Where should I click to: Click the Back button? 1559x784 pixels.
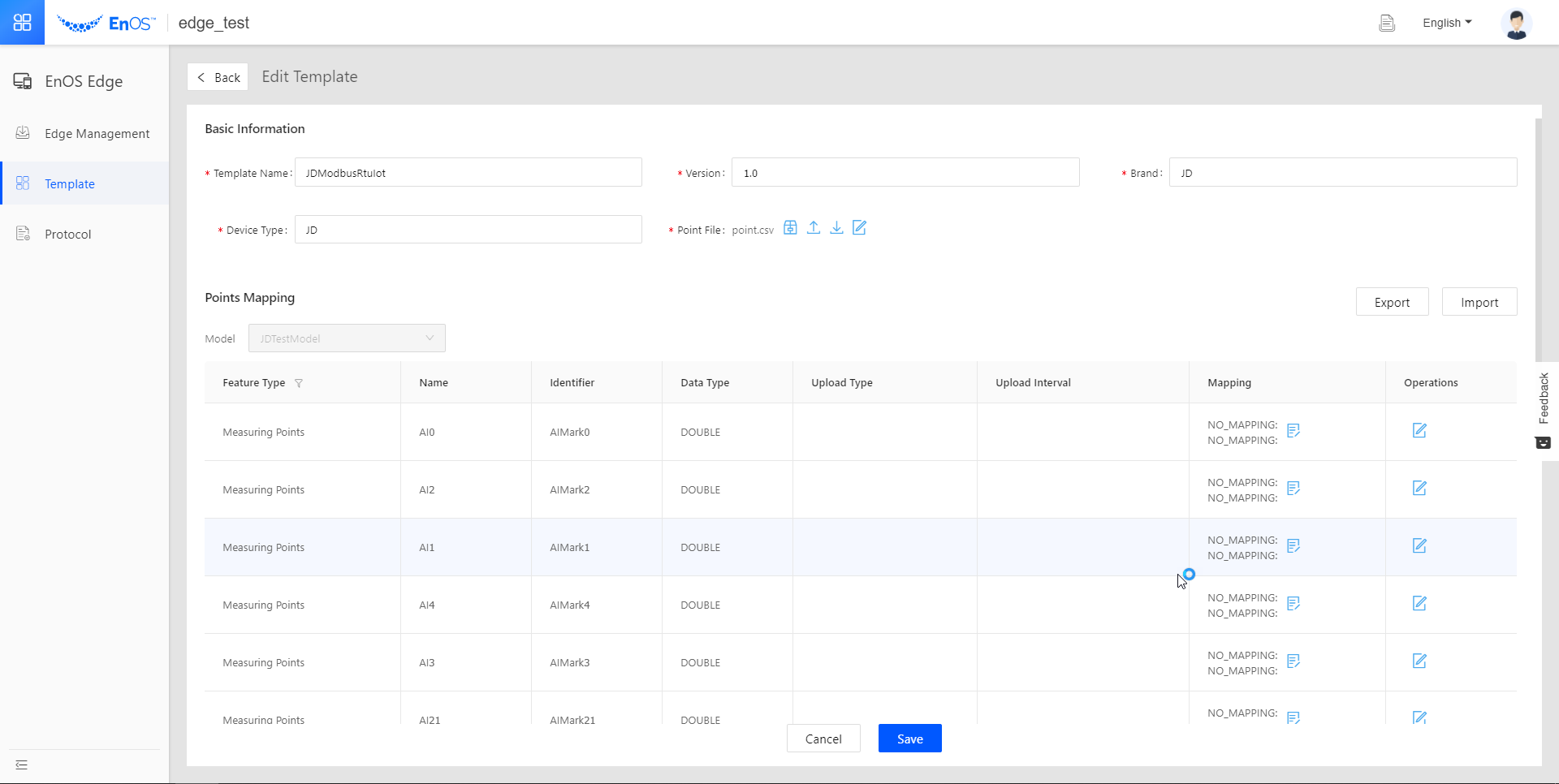pos(218,77)
